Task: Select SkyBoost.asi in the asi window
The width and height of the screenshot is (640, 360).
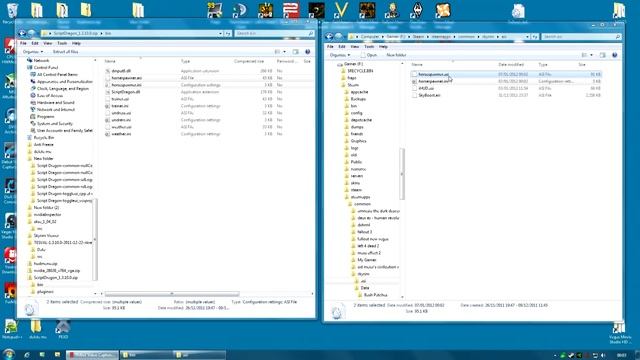Action: [429, 96]
